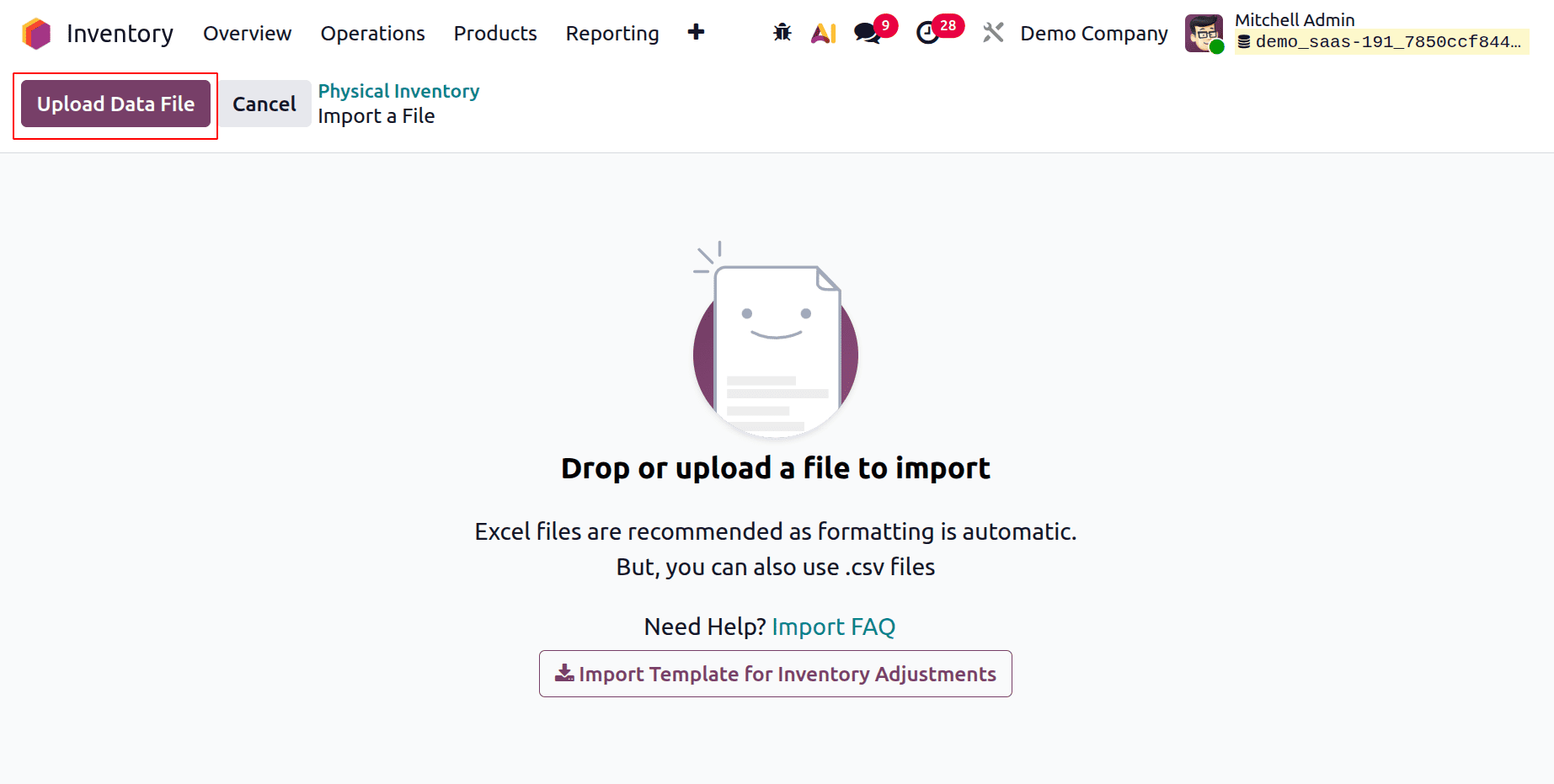The width and height of the screenshot is (1554, 784).
Task: Open the Reporting menu
Action: pyautogui.click(x=612, y=34)
